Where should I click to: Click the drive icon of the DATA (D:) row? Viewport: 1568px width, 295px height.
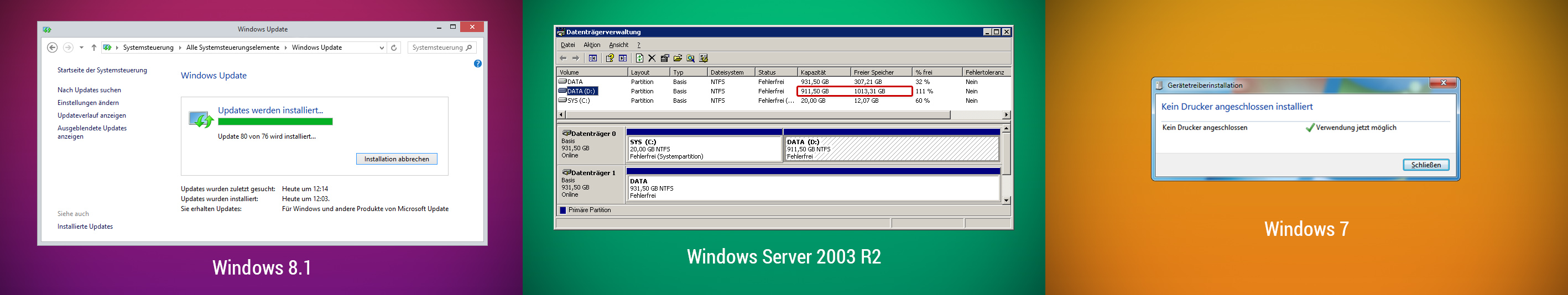(x=562, y=91)
